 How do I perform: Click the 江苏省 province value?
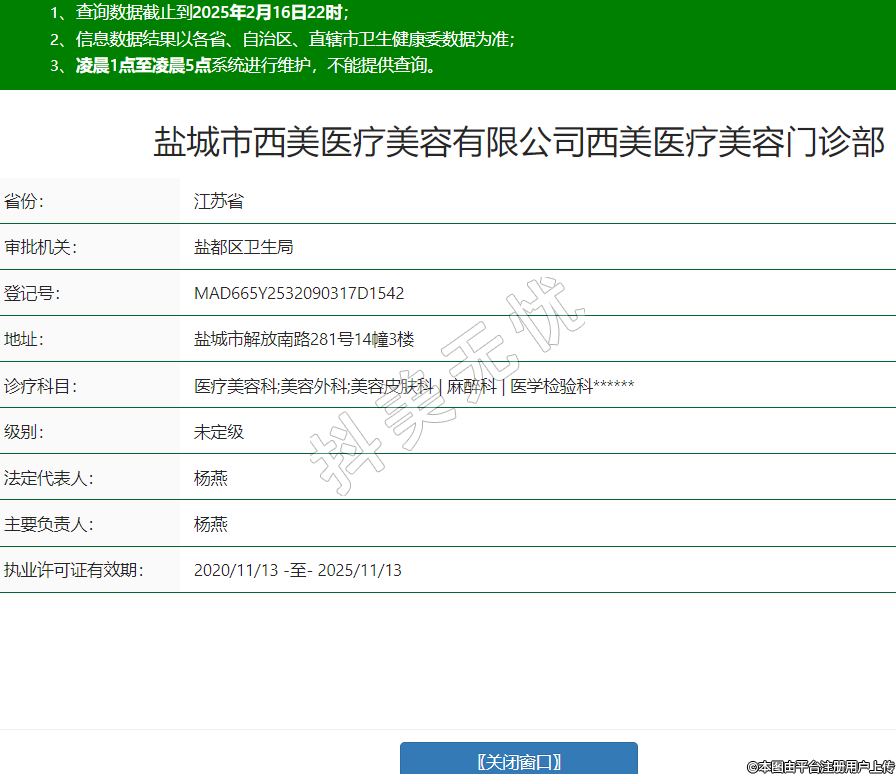pyautogui.click(x=218, y=202)
